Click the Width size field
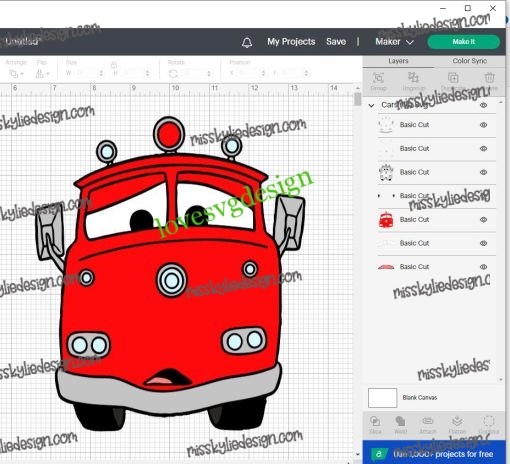This screenshot has height=464, width=510. point(87,73)
